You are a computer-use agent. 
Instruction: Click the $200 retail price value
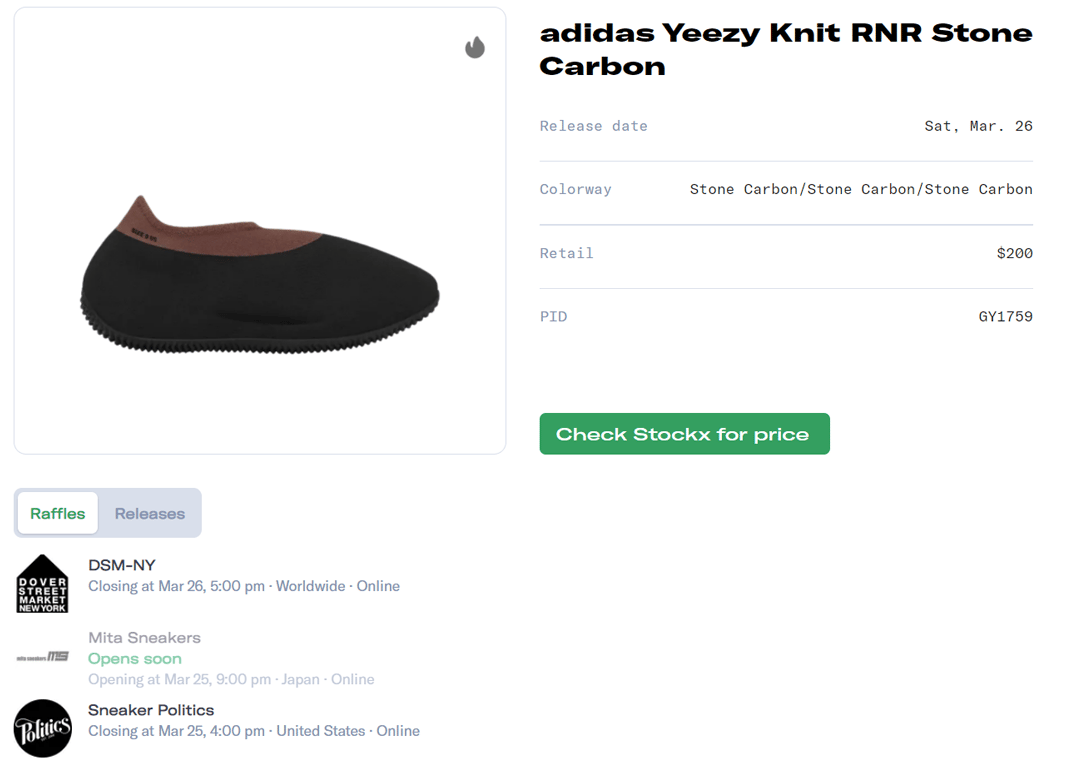1014,253
